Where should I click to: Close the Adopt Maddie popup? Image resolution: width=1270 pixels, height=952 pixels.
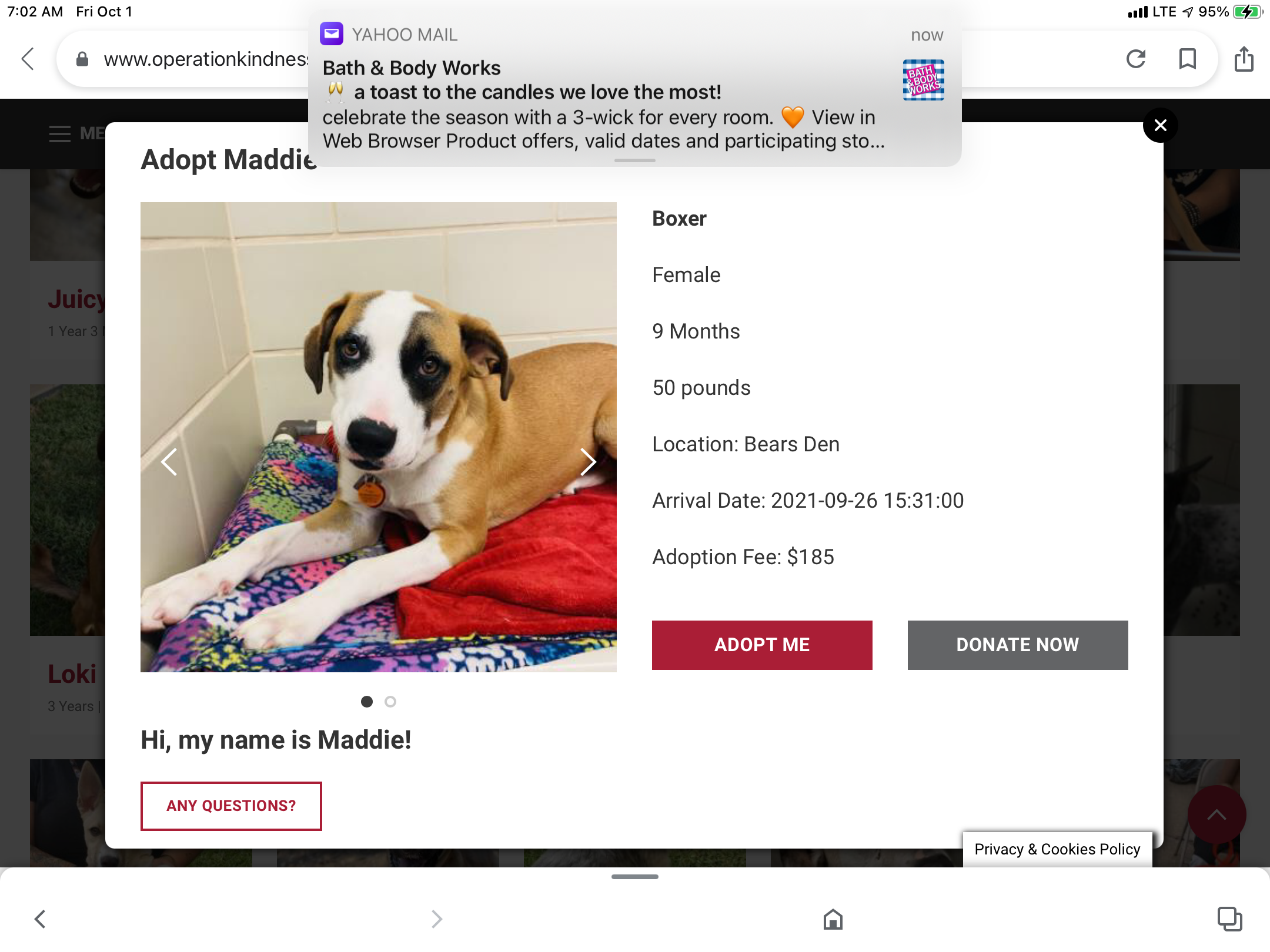[1161, 125]
